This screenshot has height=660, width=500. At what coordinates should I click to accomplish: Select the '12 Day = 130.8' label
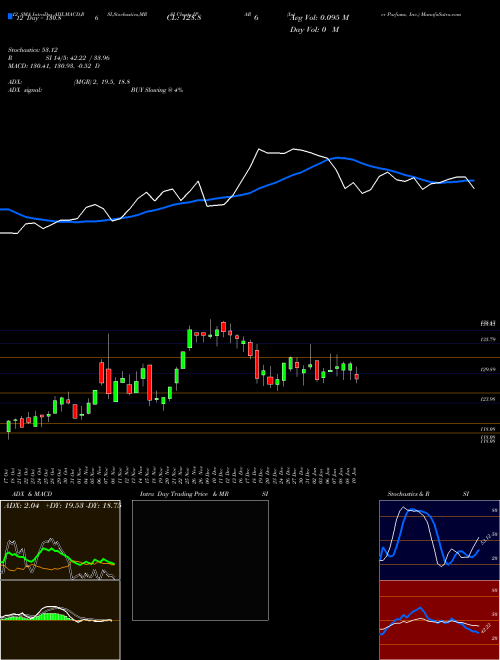click(x=38, y=18)
